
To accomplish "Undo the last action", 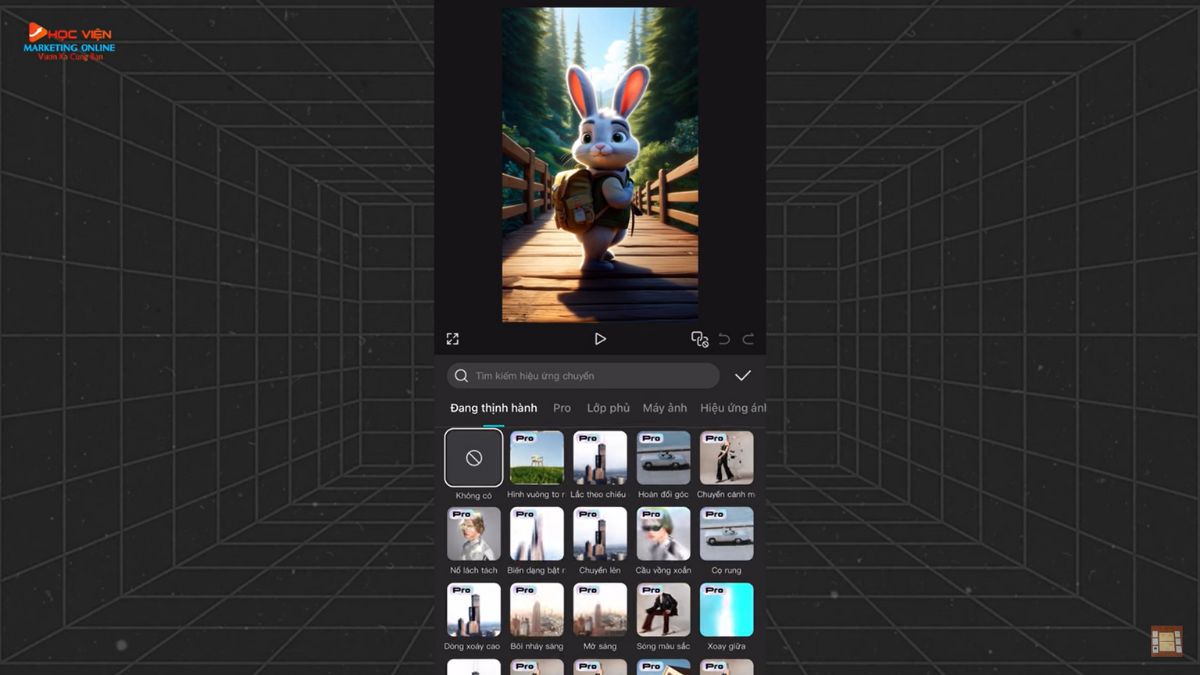I will (x=724, y=339).
